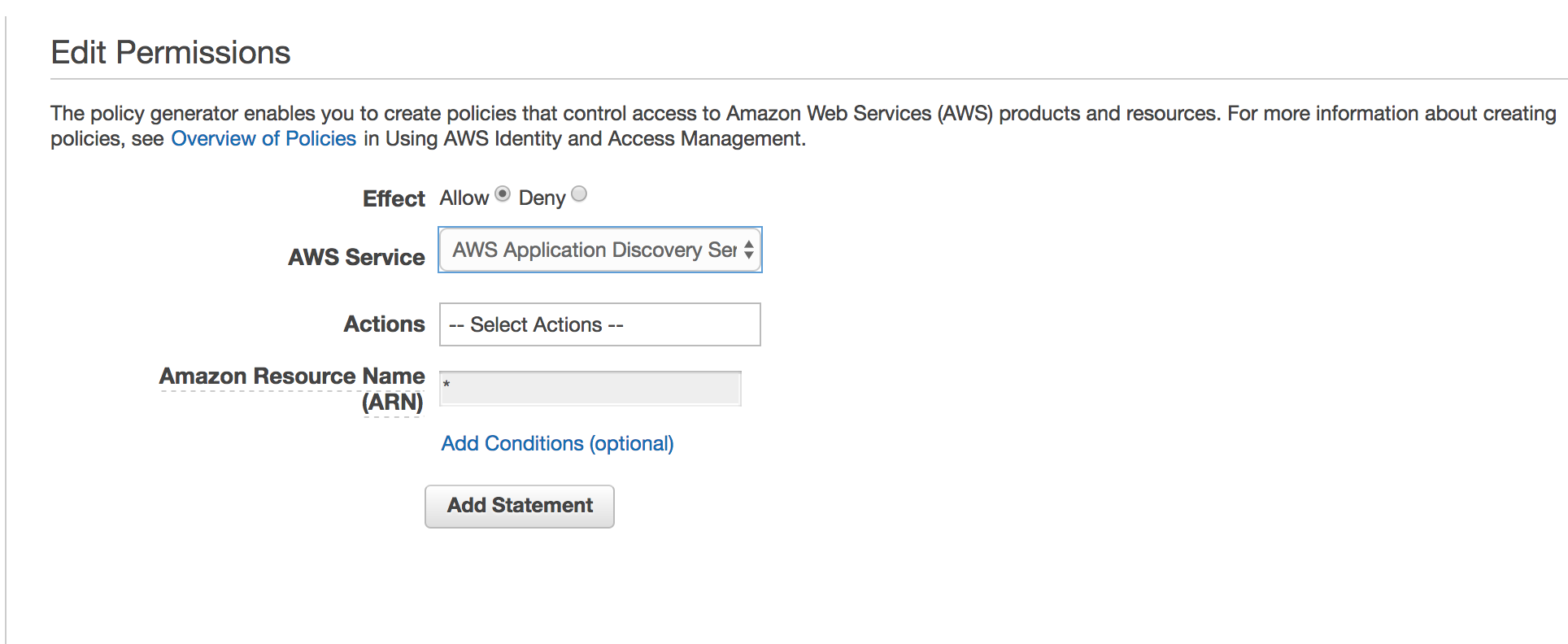This screenshot has height=644, width=1568.
Task: Select the Allow effect radio button
Action: (x=503, y=194)
